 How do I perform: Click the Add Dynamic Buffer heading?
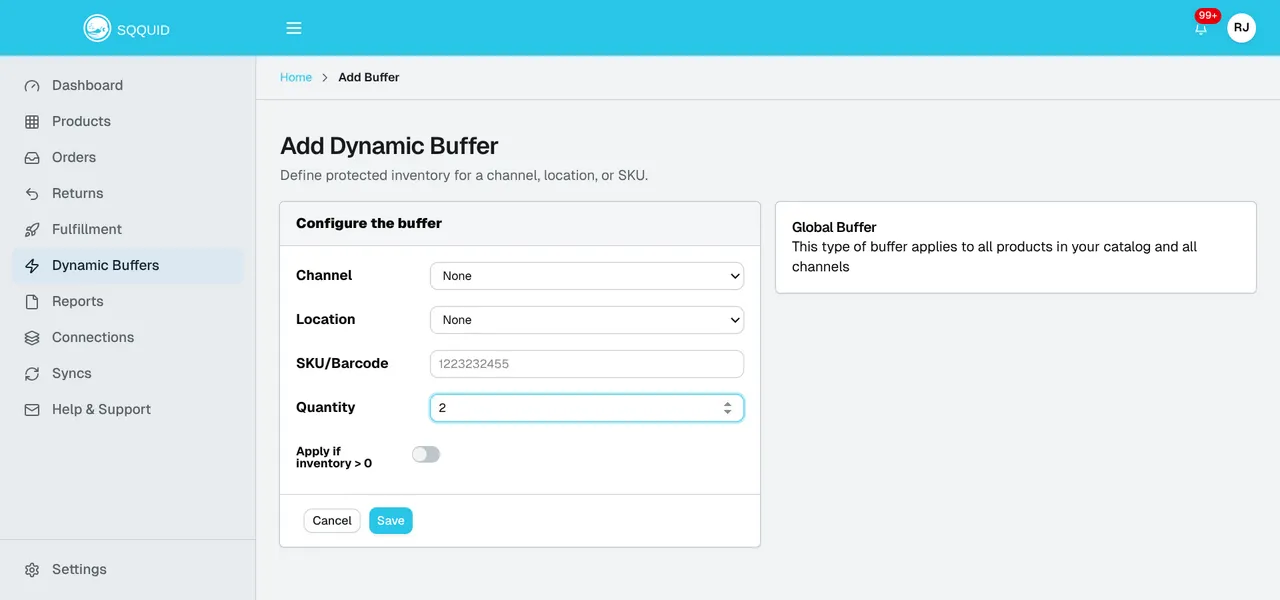pyautogui.click(x=389, y=146)
